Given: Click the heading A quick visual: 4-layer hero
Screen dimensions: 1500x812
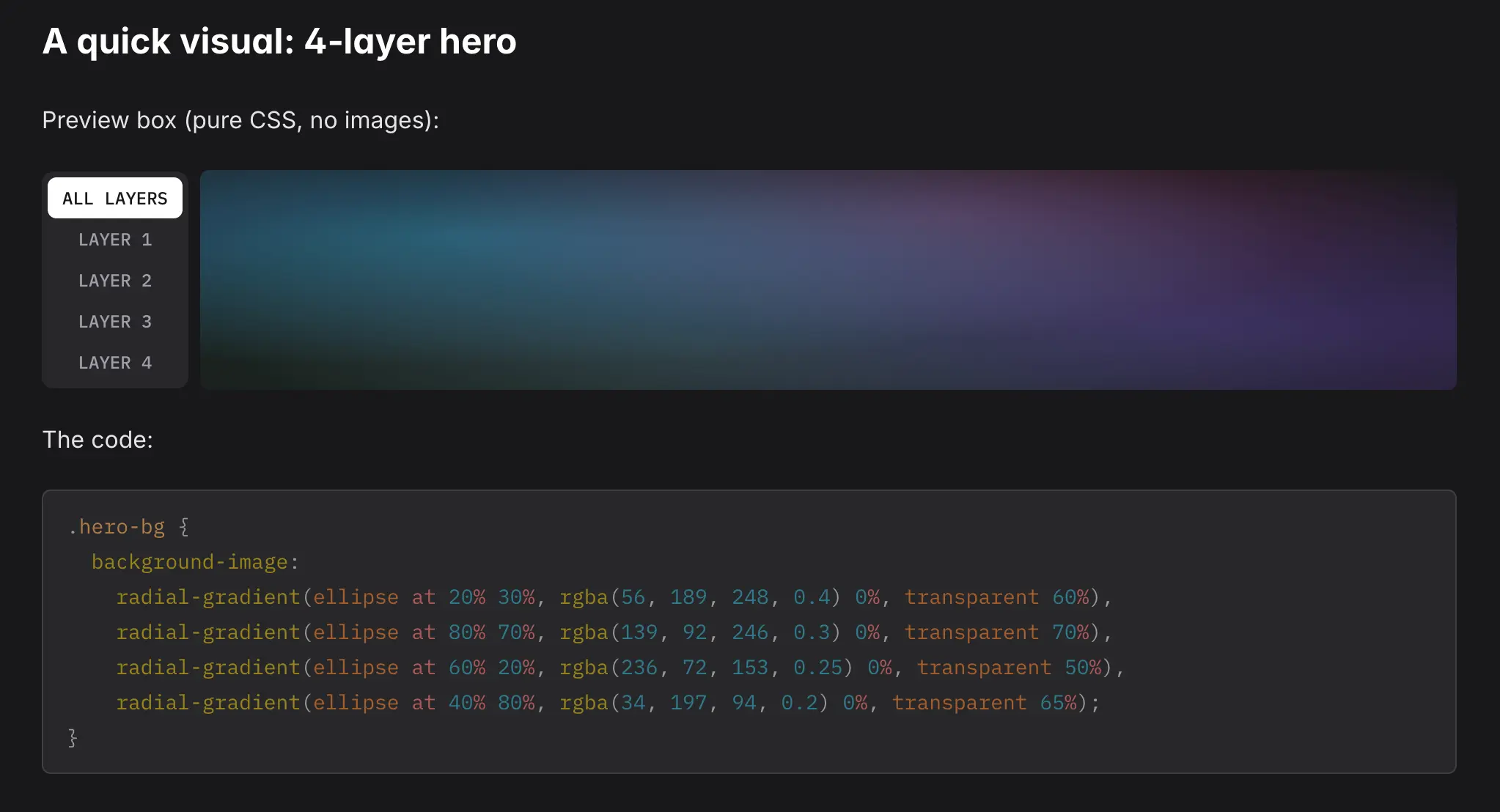Looking at the screenshot, I should tap(279, 42).
